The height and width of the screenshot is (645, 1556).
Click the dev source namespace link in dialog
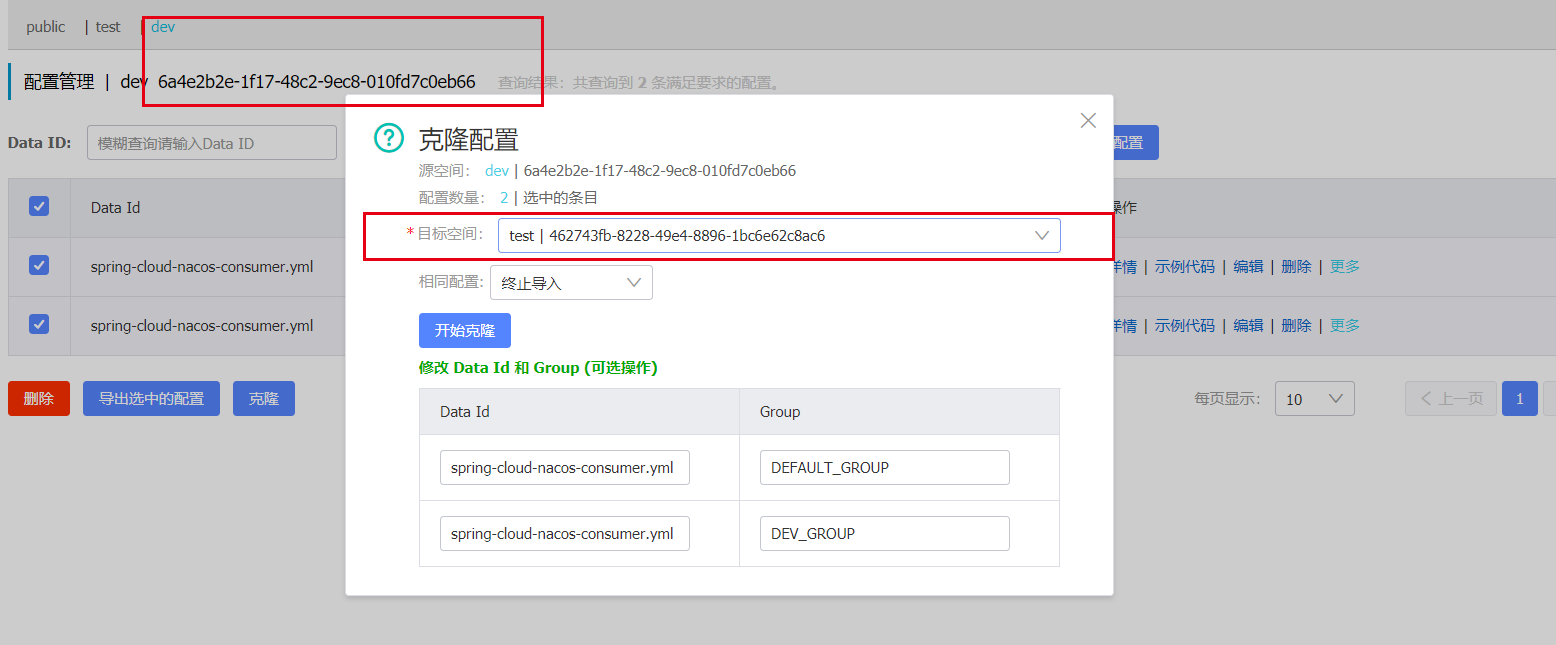497,171
